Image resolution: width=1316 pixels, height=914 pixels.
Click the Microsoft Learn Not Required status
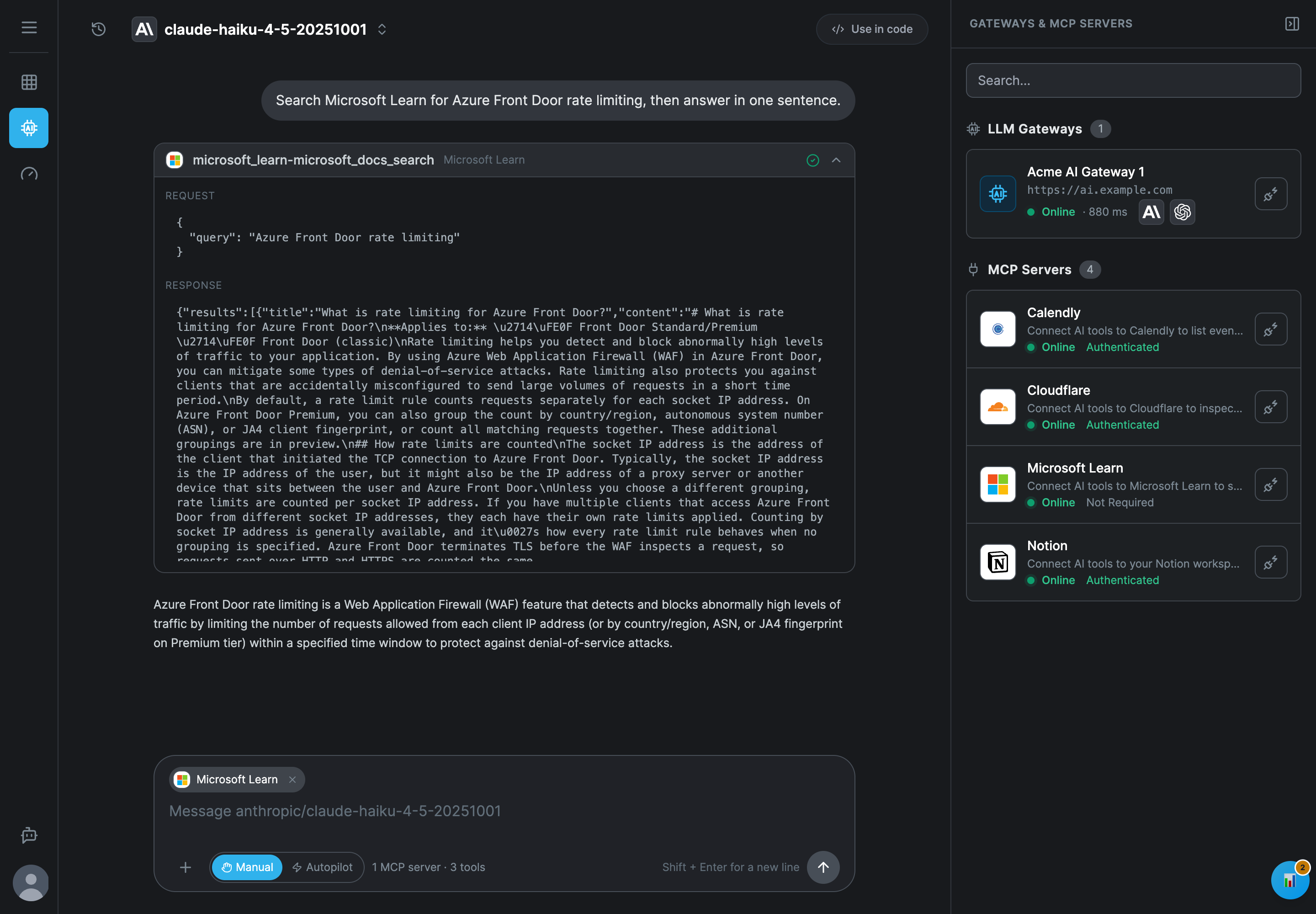pos(1120,502)
